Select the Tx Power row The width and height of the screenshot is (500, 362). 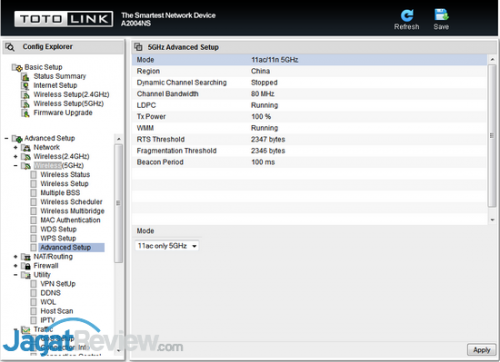pos(310,116)
